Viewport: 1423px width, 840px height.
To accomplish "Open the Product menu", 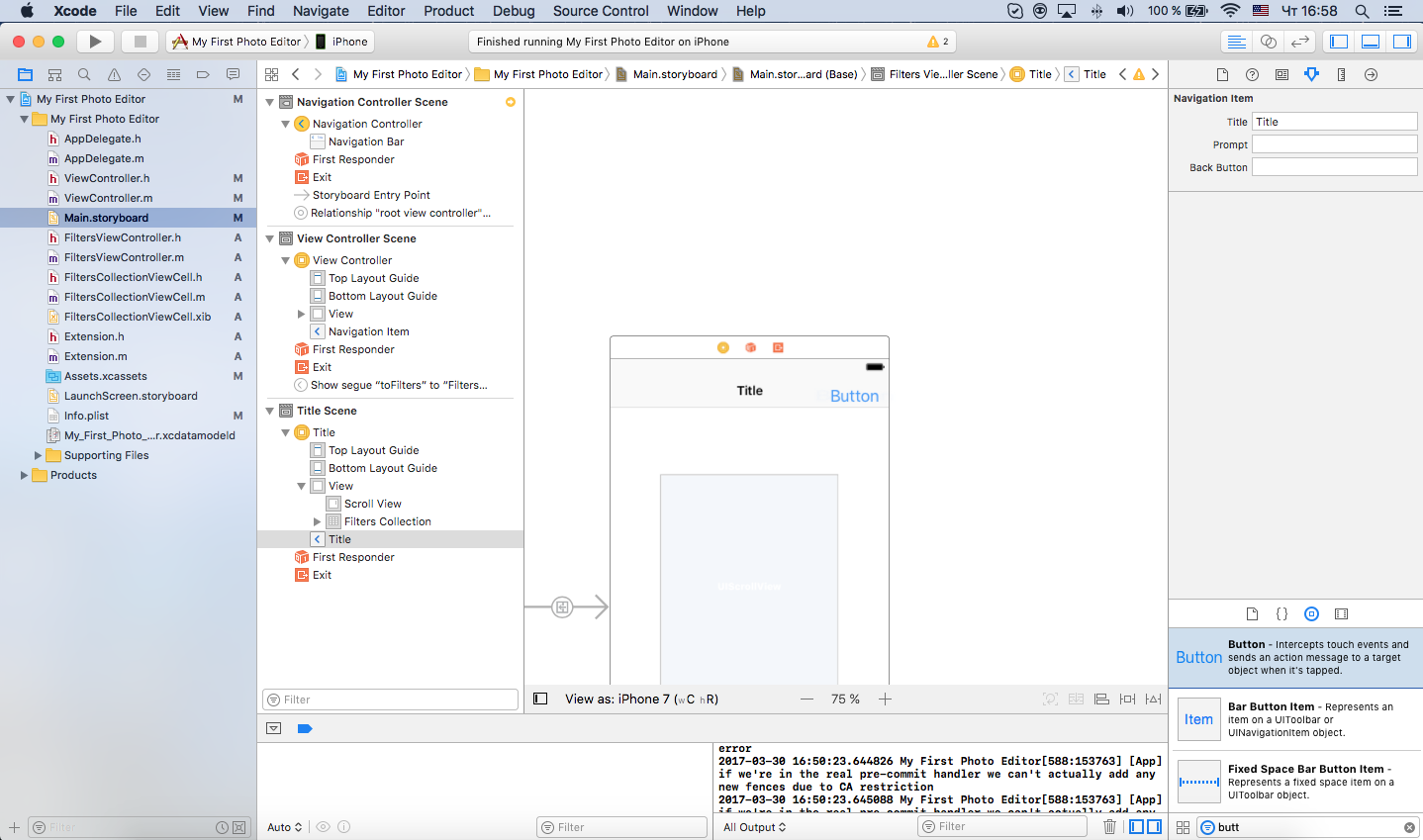I will click(x=449, y=11).
